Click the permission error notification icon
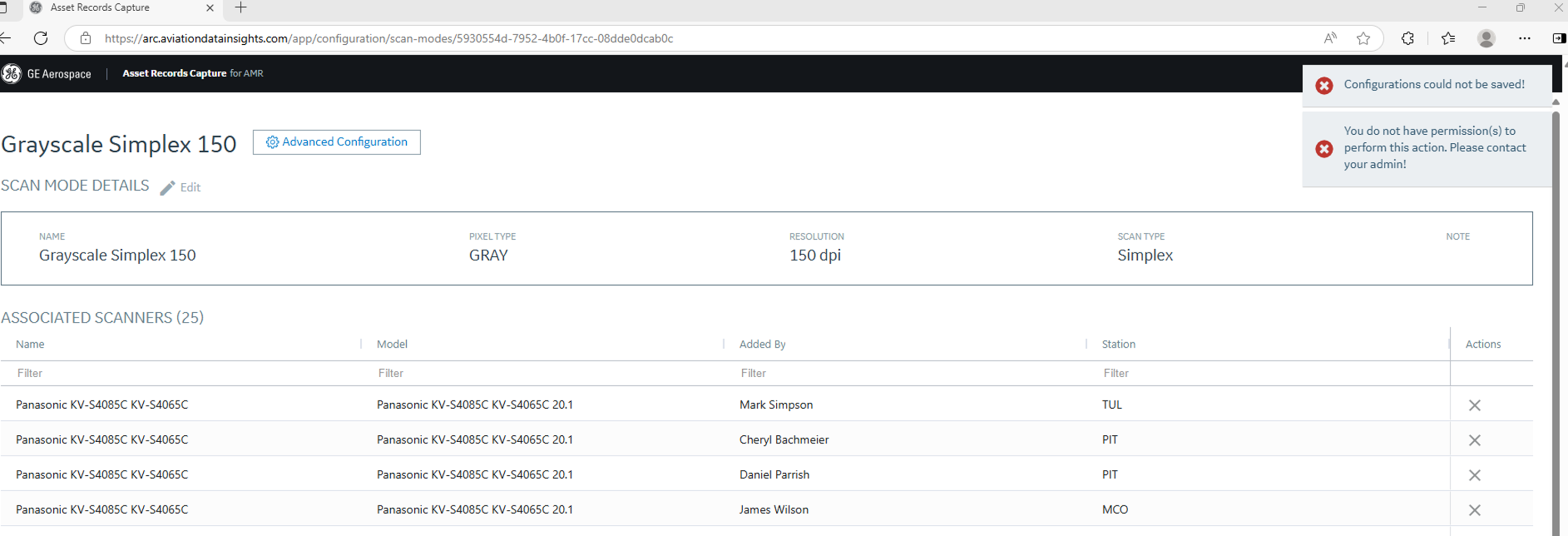The width and height of the screenshot is (1568, 536). click(x=1324, y=149)
